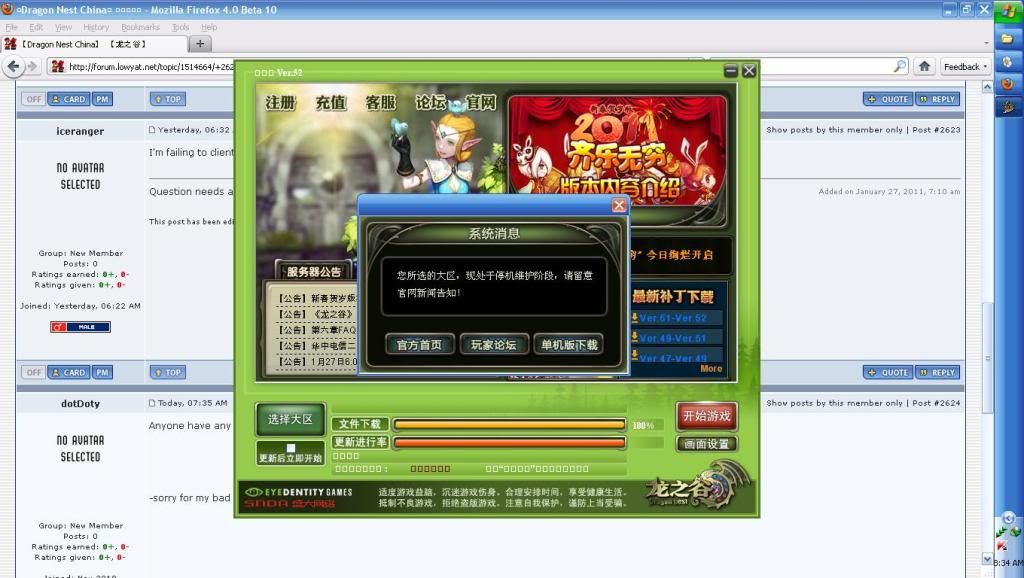Image resolution: width=1024 pixels, height=578 pixels.
Task: Expand the patch list via the More link
Action: click(x=712, y=368)
